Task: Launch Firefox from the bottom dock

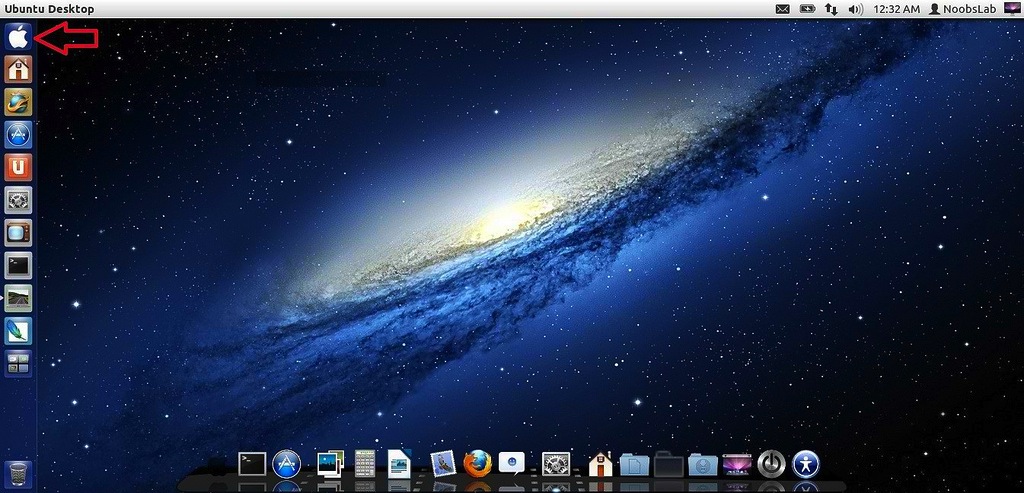Action: 477,464
